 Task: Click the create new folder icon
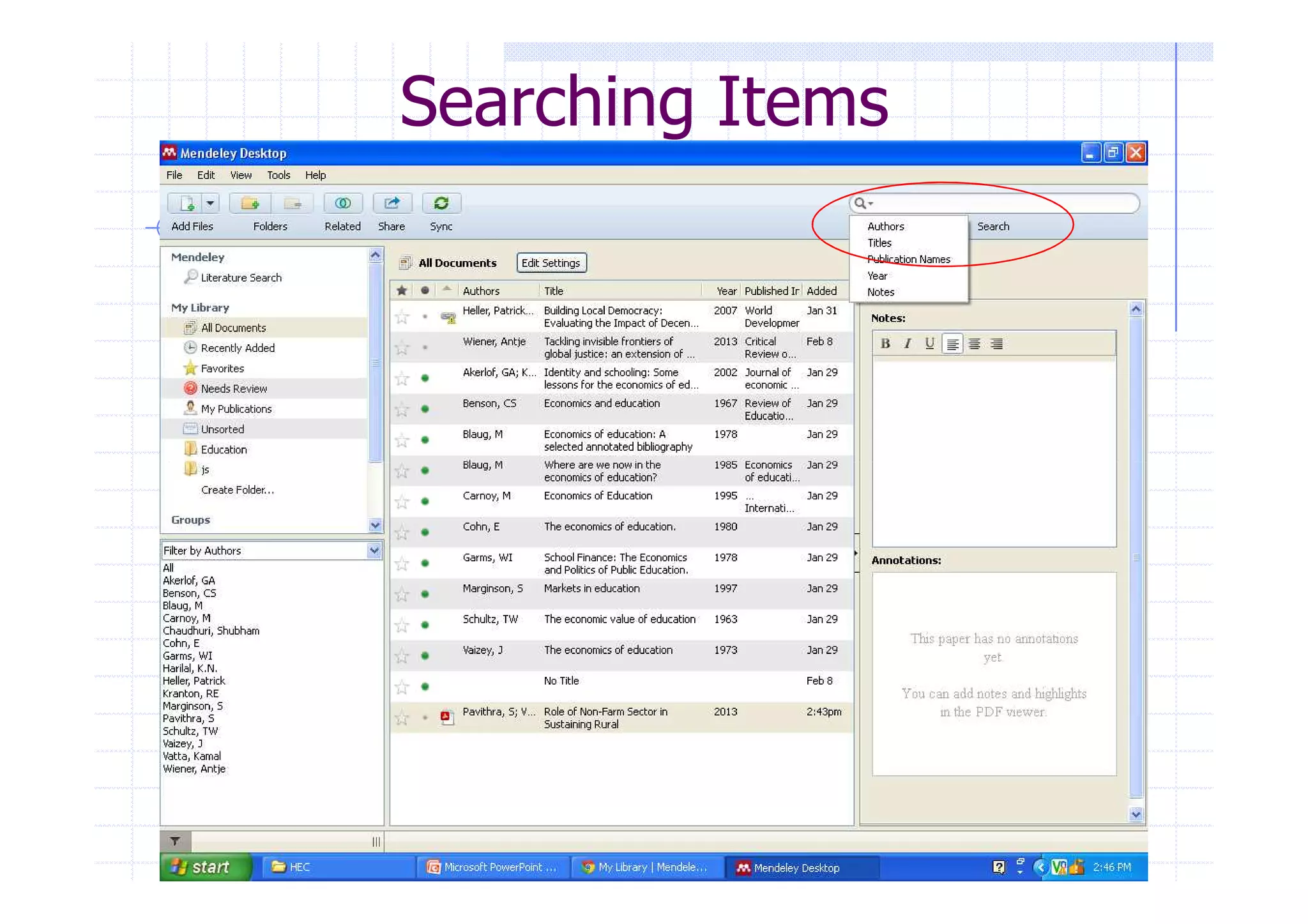coord(250,203)
